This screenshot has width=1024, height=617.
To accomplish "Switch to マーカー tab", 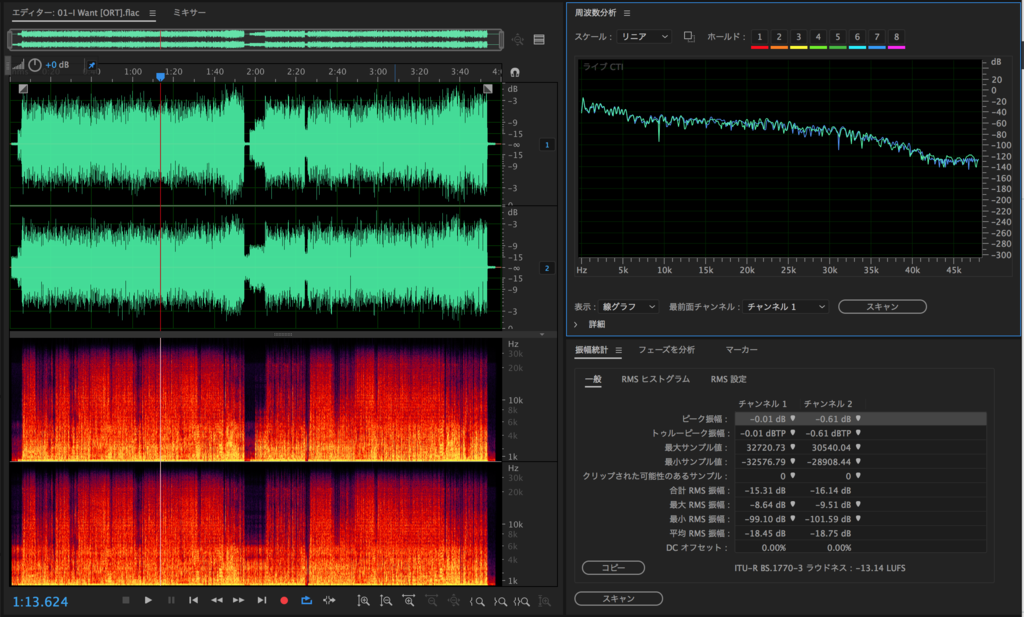I will [742, 350].
